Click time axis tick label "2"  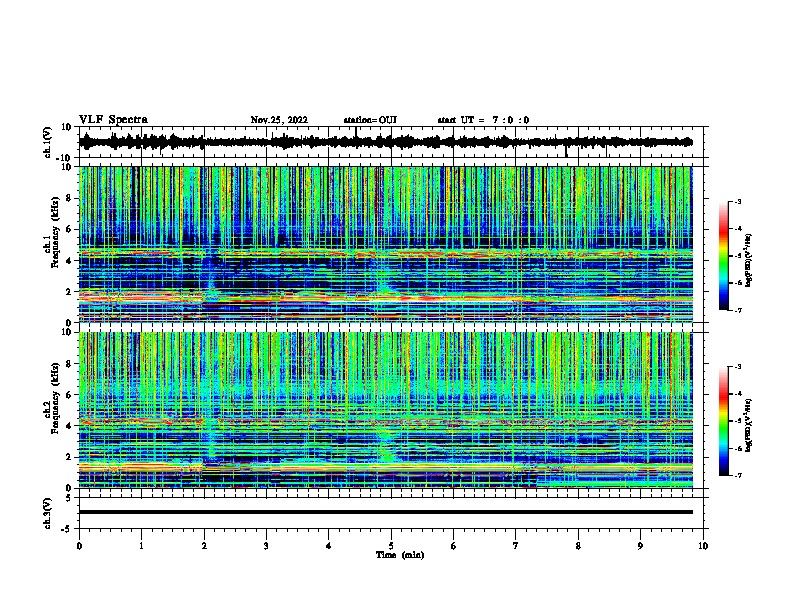point(204,546)
